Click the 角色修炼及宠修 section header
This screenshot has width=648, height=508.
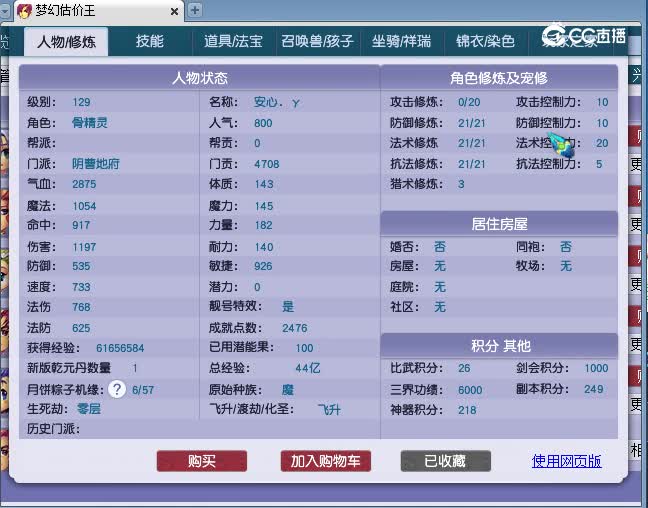[499, 78]
